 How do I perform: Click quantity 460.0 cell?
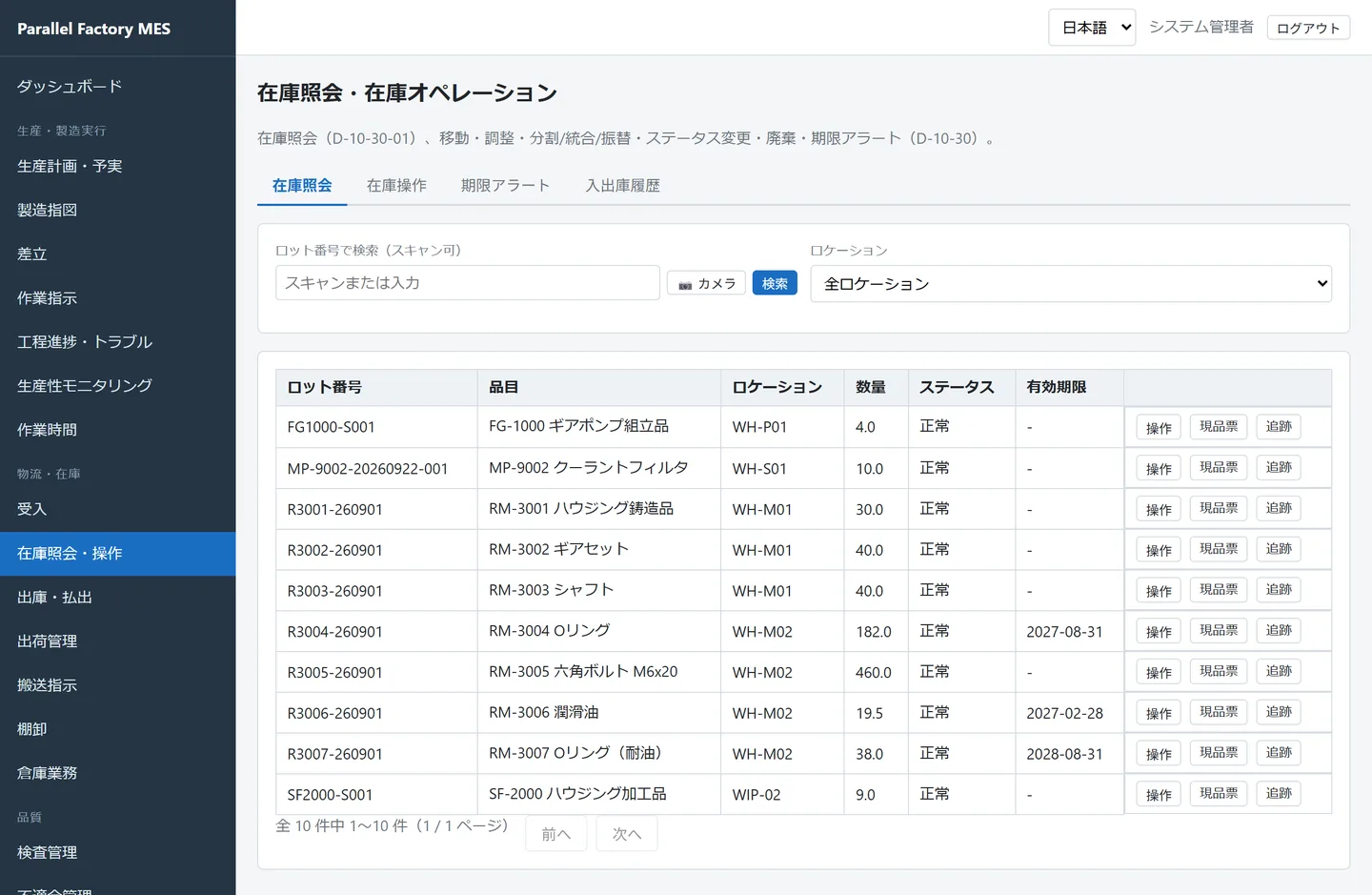pyautogui.click(x=876, y=673)
